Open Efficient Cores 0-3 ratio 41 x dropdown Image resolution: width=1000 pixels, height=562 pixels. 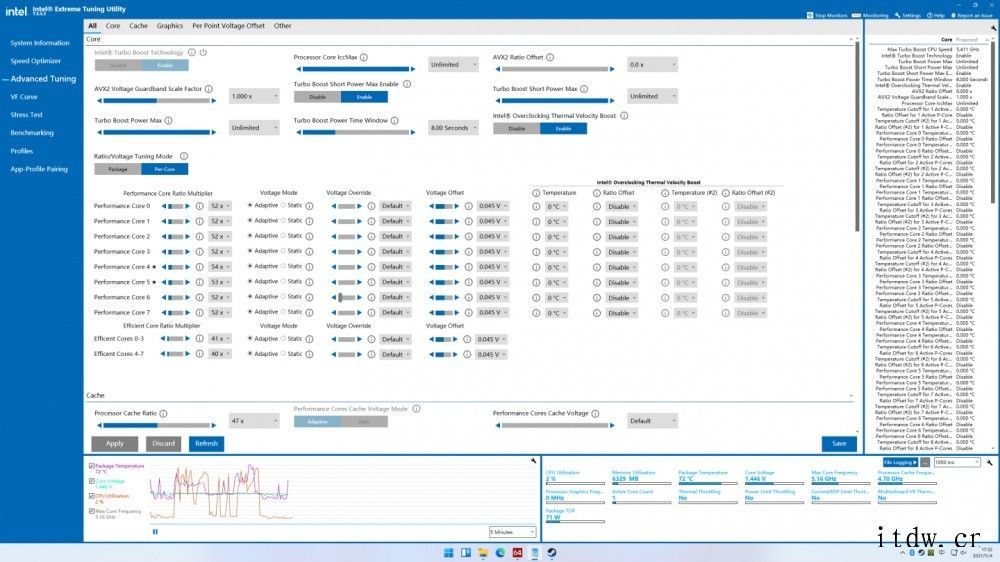click(x=221, y=339)
